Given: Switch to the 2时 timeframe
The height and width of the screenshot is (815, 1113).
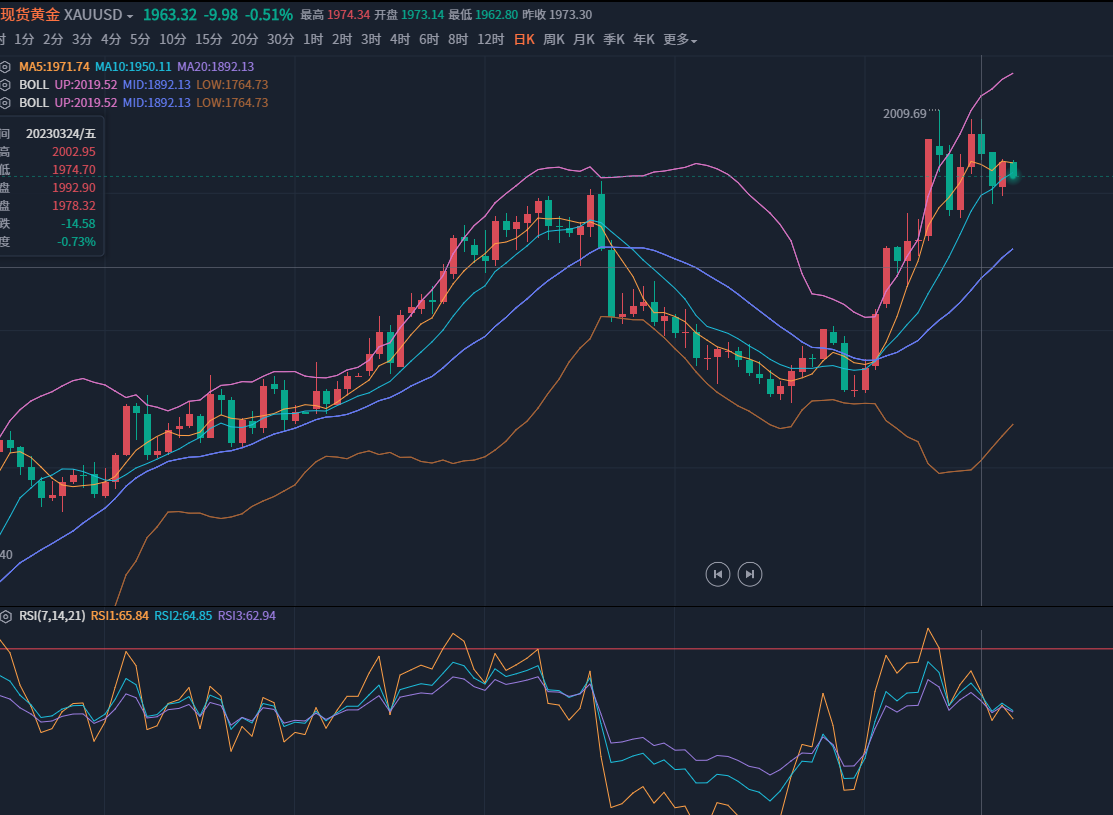Looking at the screenshot, I should pos(342,40).
